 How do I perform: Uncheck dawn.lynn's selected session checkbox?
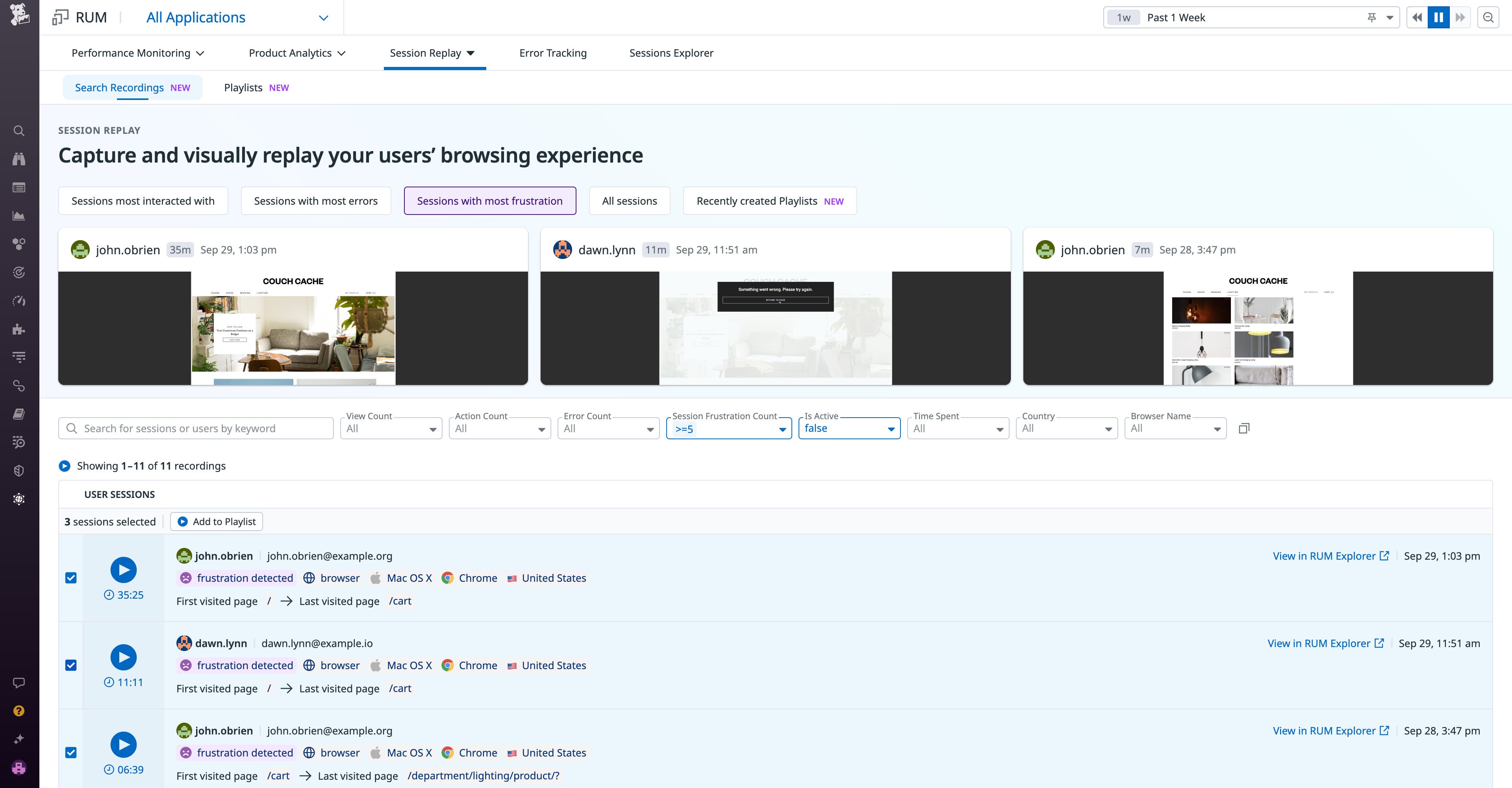[x=71, y=665]
